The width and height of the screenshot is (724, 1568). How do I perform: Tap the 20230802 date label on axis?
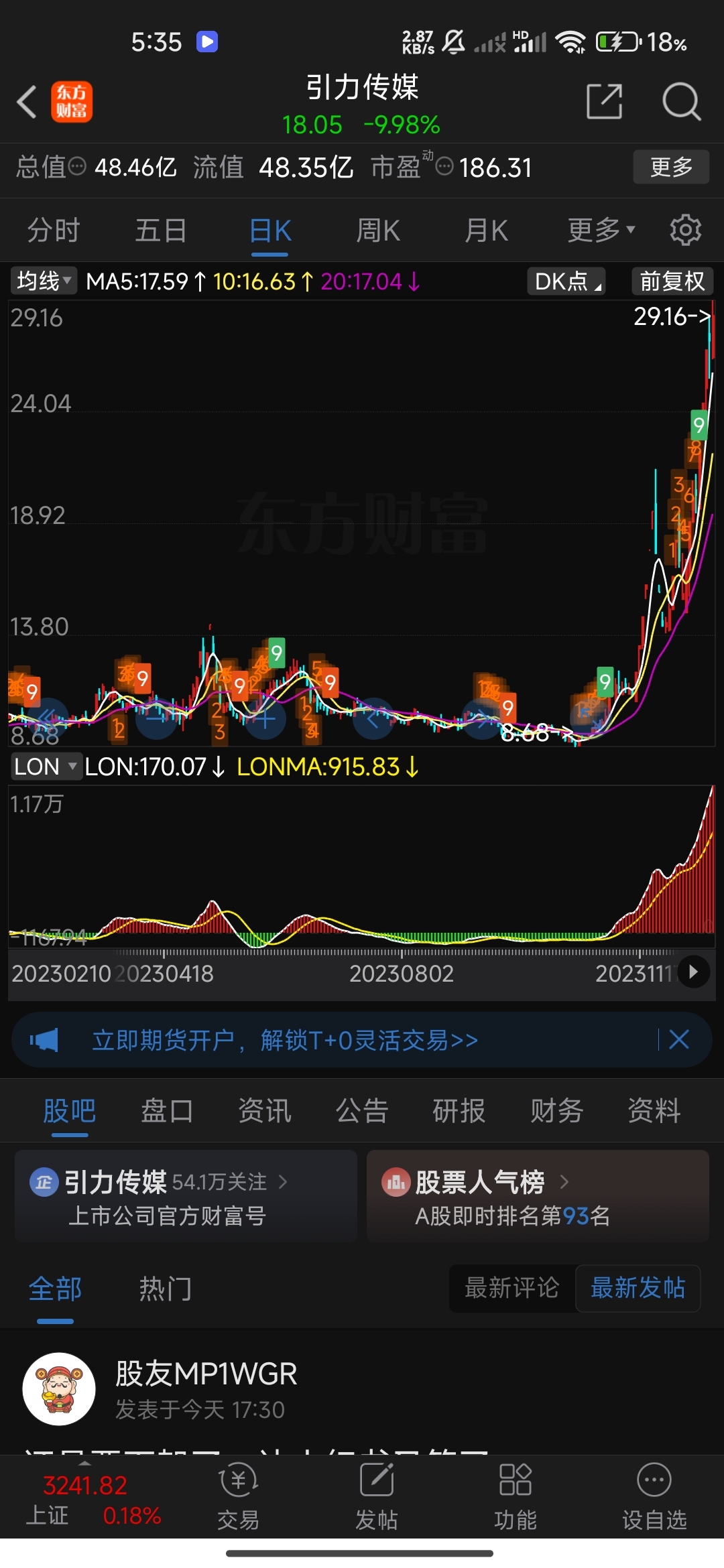tap(402, 973)
